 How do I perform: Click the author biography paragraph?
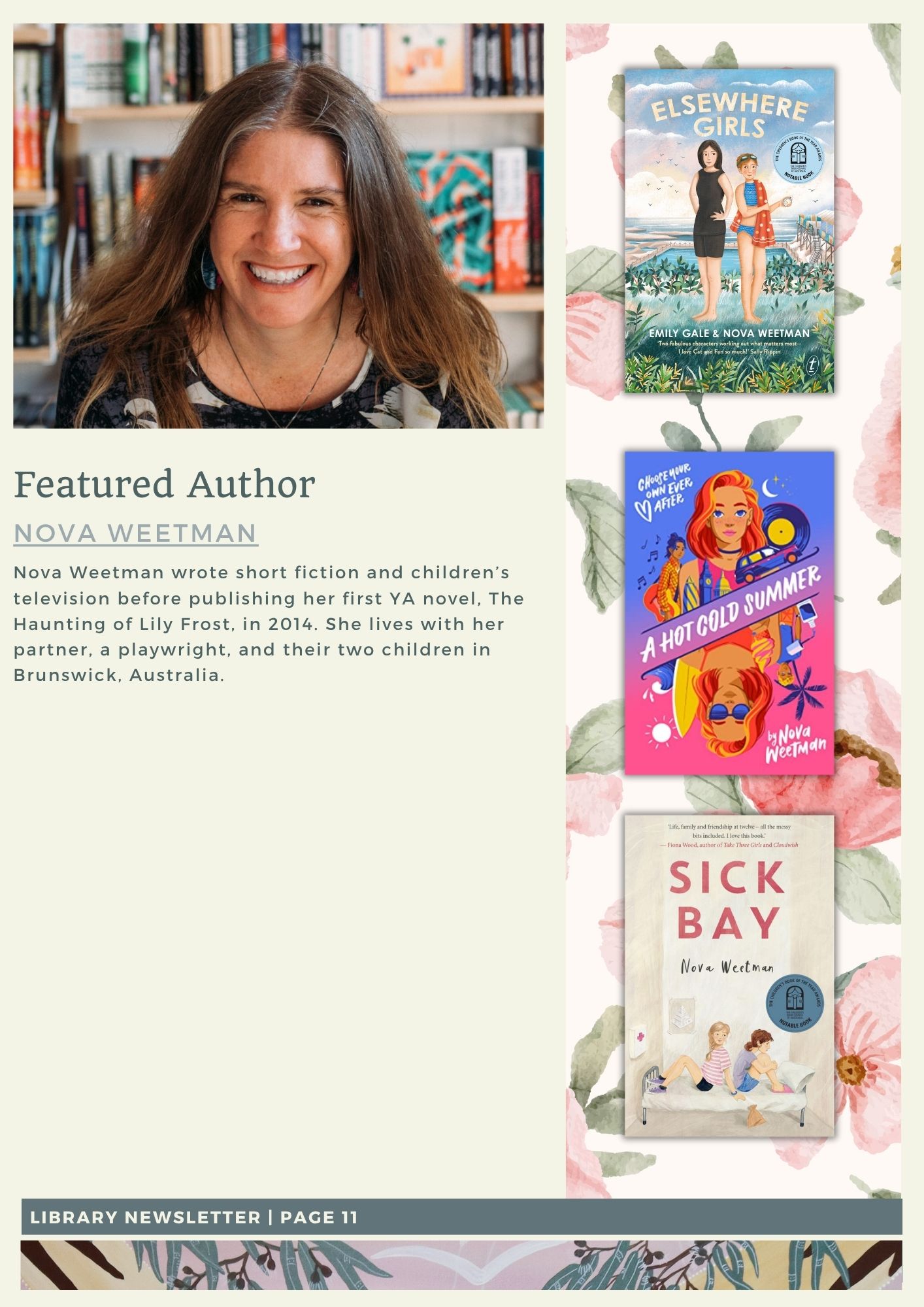pos(269,623)
